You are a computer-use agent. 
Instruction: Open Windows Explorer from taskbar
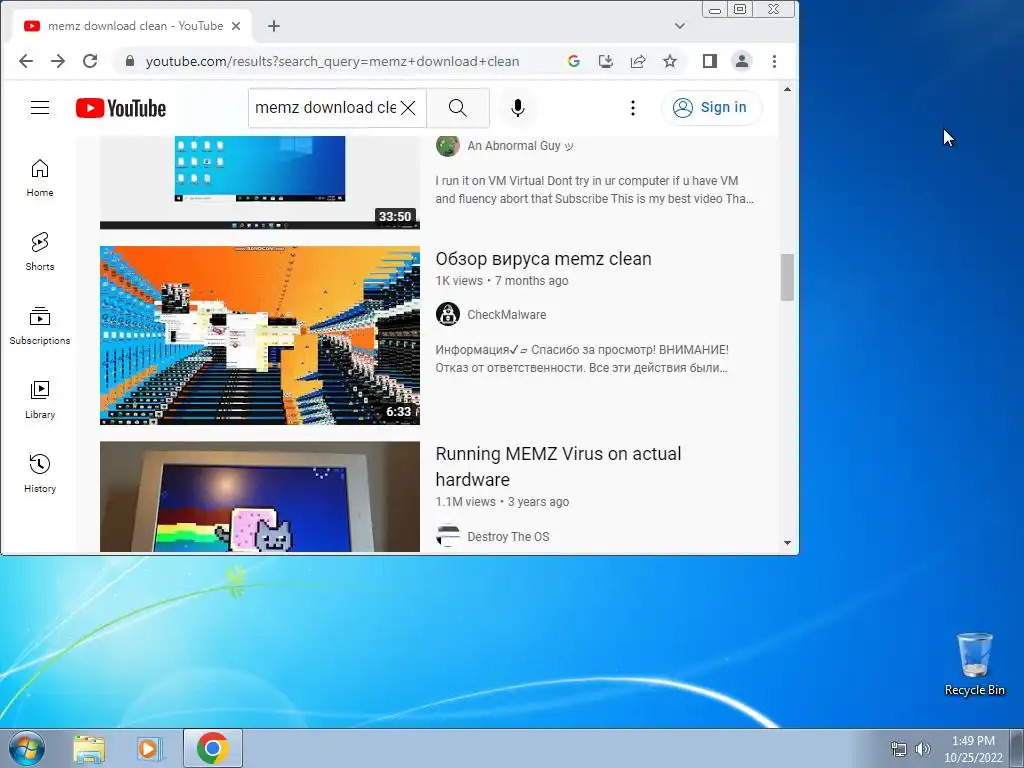[89, 748]
